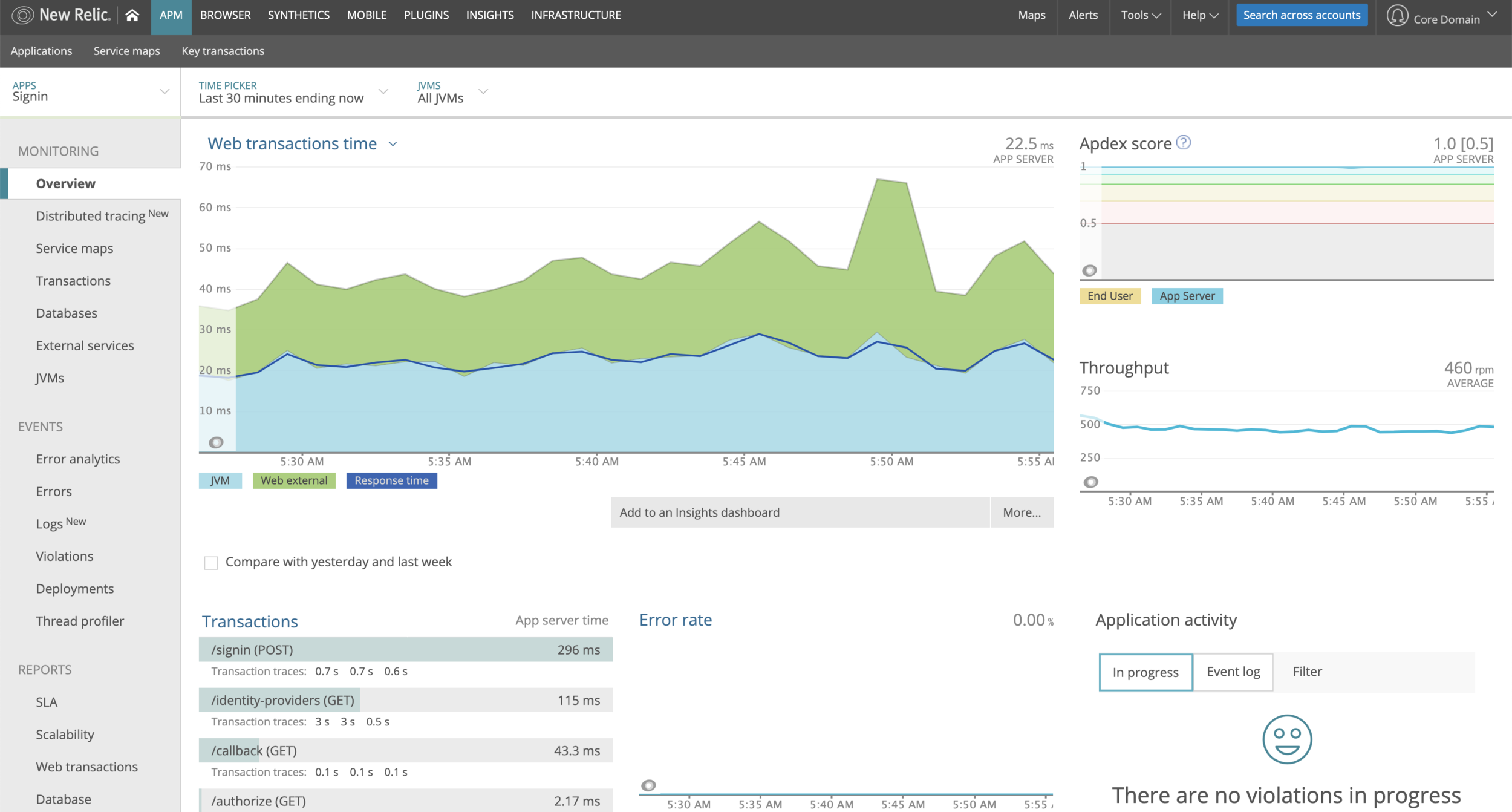The width and height of the screenshot is (1512, 812).
Task: Click the Apdex score help question icon
Action: [x=1184, y=143]
